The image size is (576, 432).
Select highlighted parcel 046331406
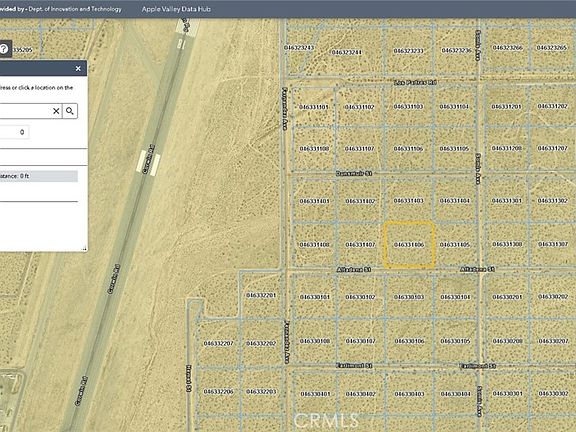click(409, 245)
